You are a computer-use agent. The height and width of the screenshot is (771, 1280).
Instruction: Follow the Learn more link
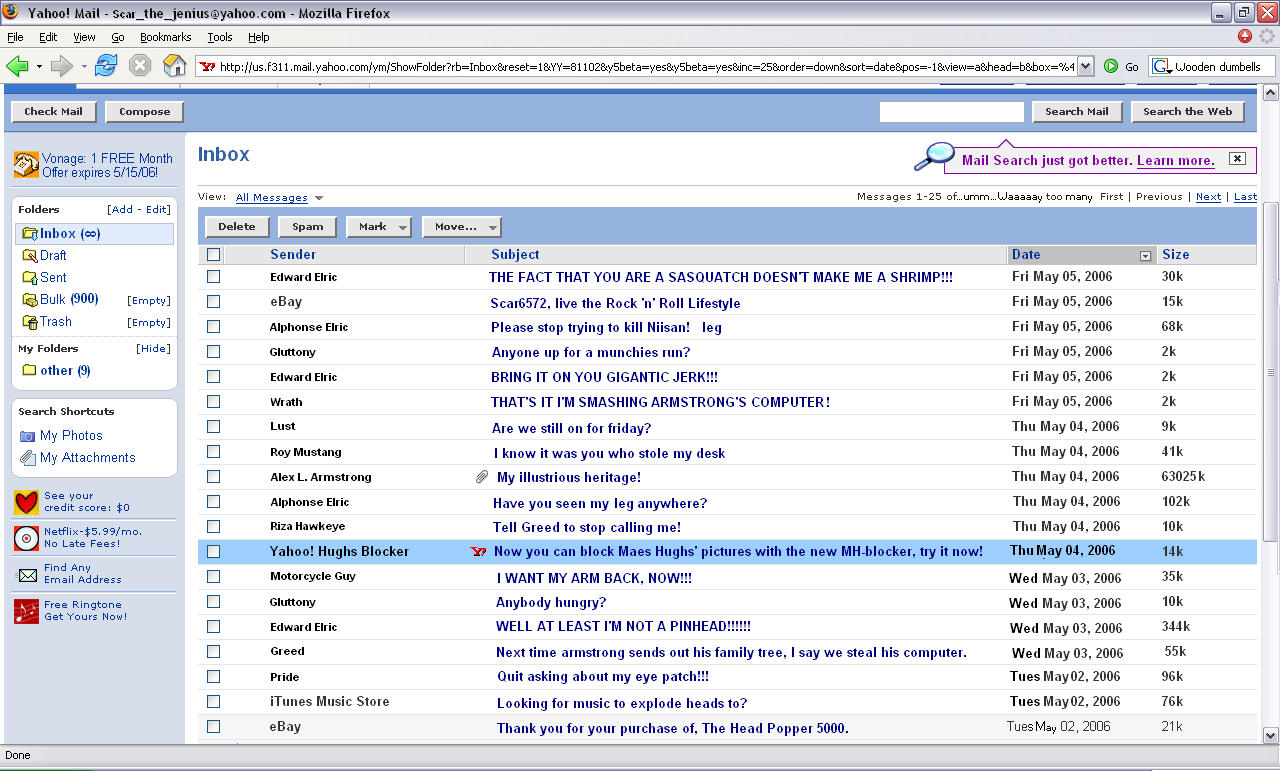pyautogui.click(x=1176, y=161)
